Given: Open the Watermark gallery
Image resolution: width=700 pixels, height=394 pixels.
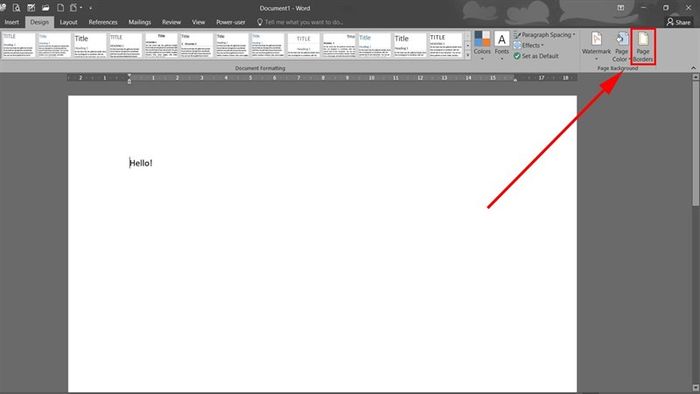Looking at the screenshot, I should 596,46.
